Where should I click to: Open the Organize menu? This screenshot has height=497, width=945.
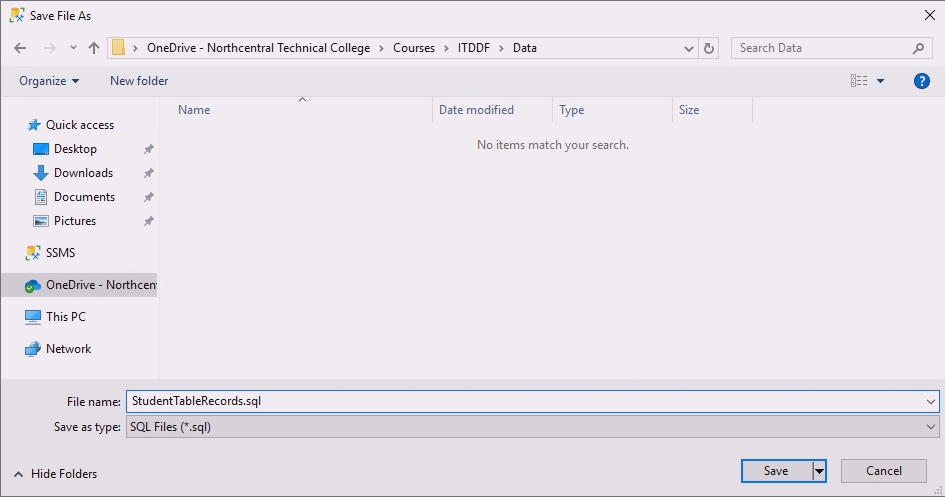pos(49,81)
